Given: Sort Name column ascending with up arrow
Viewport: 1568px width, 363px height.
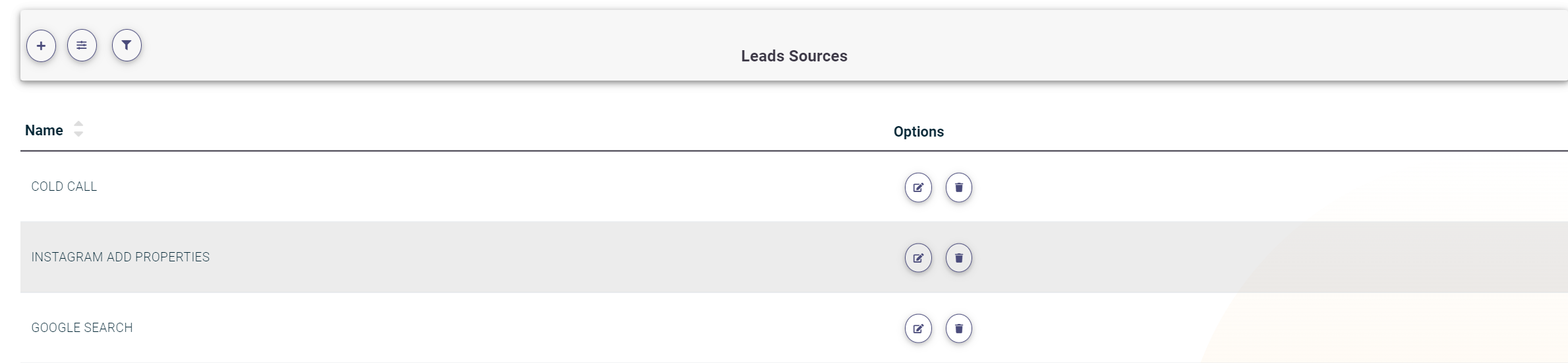Looking at the screenshot, I should (78, 123).
